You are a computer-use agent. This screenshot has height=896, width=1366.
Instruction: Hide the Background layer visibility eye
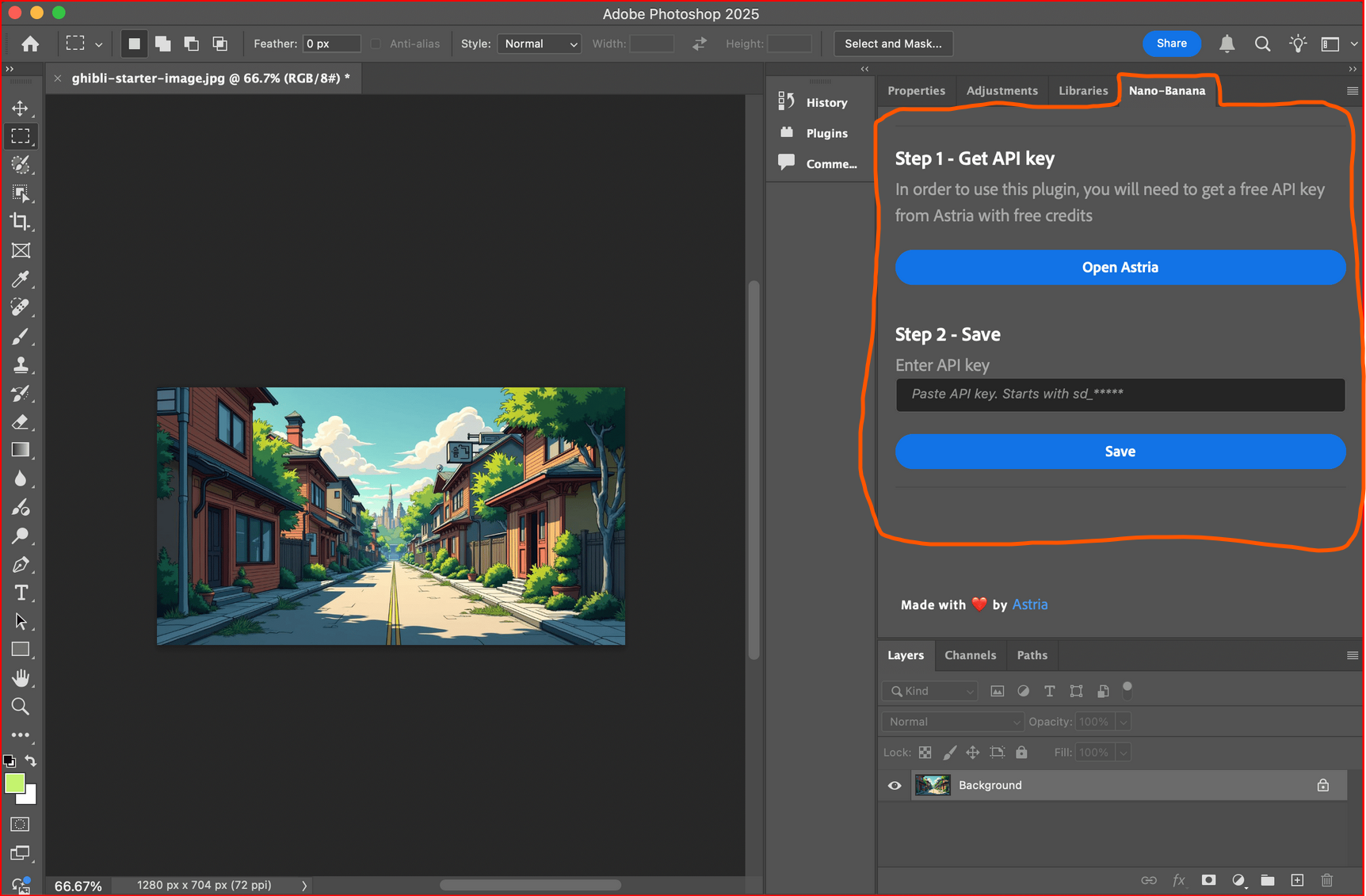click(895, 785)
